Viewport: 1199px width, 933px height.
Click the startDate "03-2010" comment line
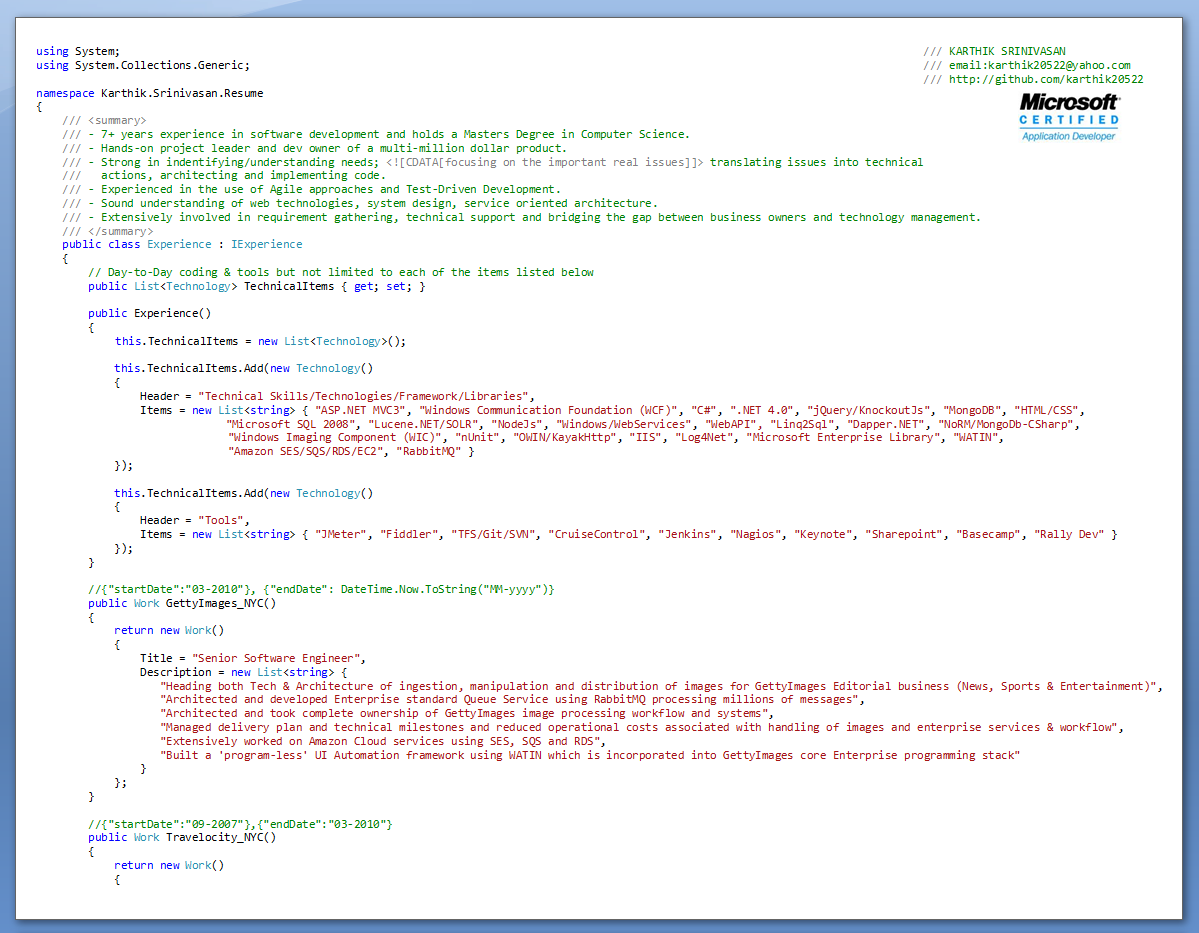pos(321,589)
